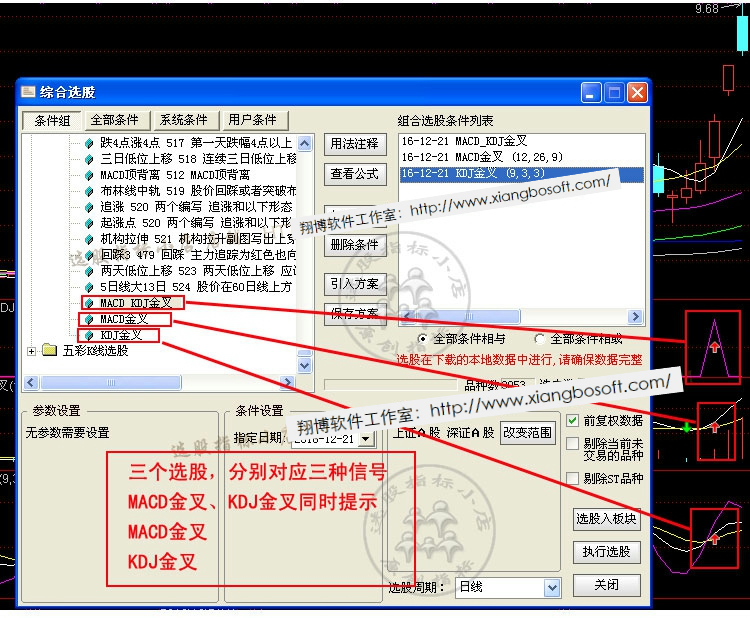Select 追涨 520 两个编写 tree row
Screen dimensions: 750x618
[196, 207]
